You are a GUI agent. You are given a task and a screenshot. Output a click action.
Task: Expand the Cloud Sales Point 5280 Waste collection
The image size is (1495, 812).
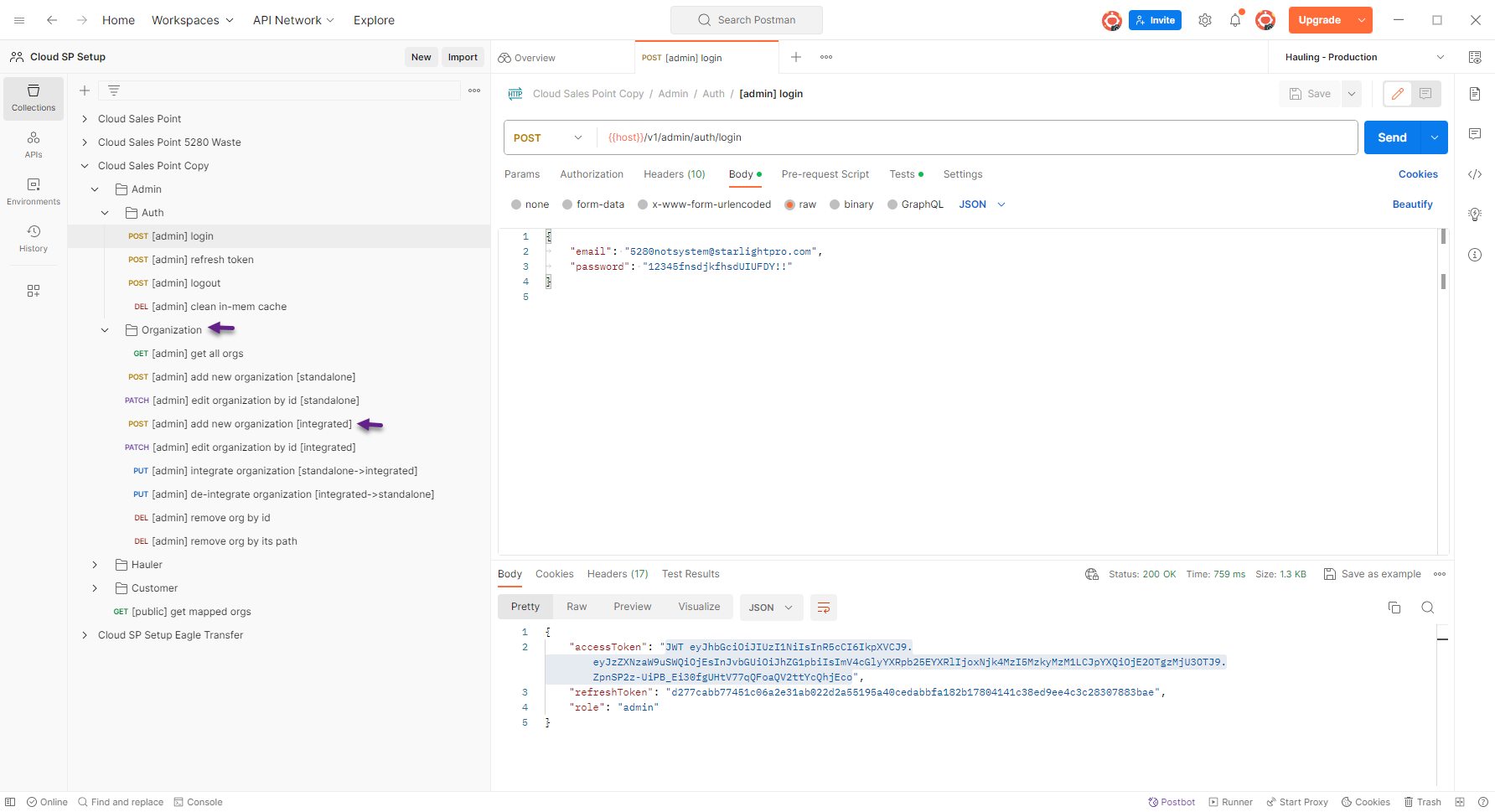tap(85, 142)
